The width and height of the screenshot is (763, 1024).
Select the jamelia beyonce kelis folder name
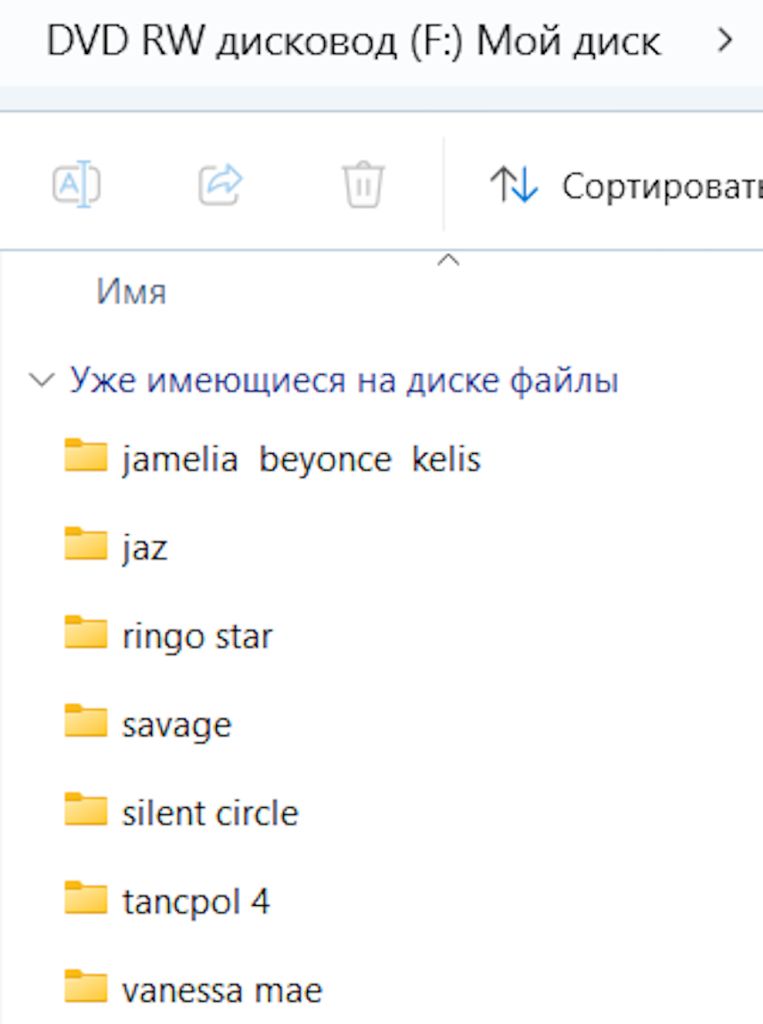(x=301, y=460)
